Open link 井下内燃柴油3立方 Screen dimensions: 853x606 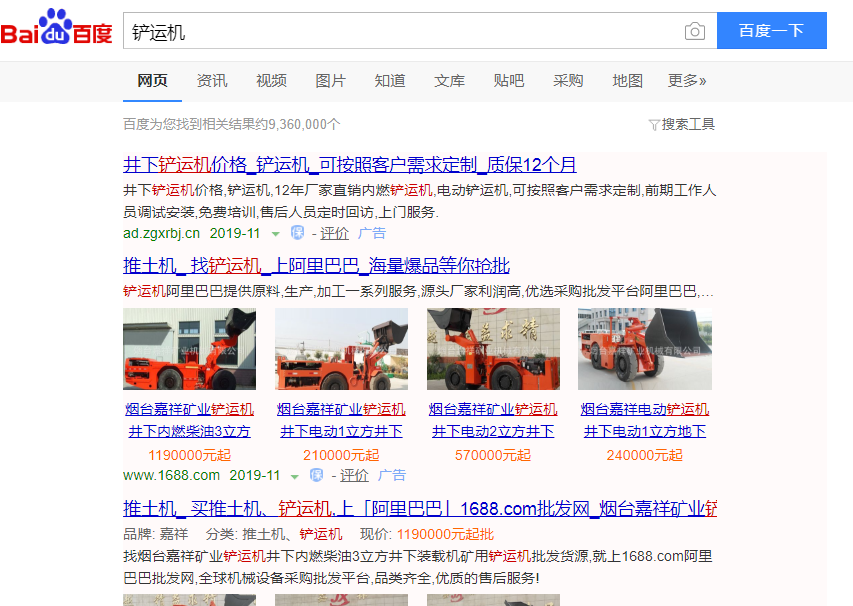click(189, 431)
